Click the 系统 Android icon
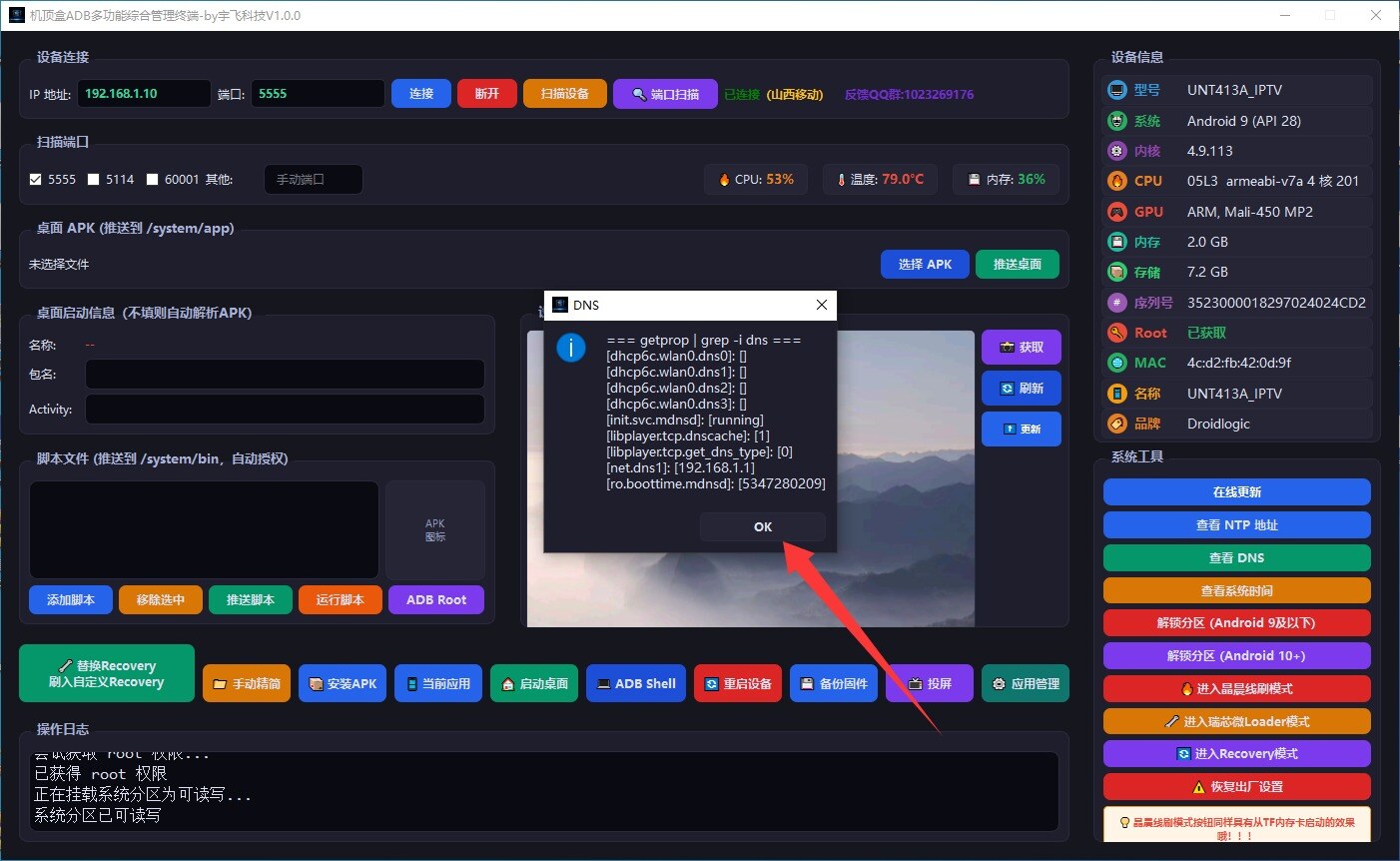This screenshot has height=861, width=1400. tap(1117, 121)
